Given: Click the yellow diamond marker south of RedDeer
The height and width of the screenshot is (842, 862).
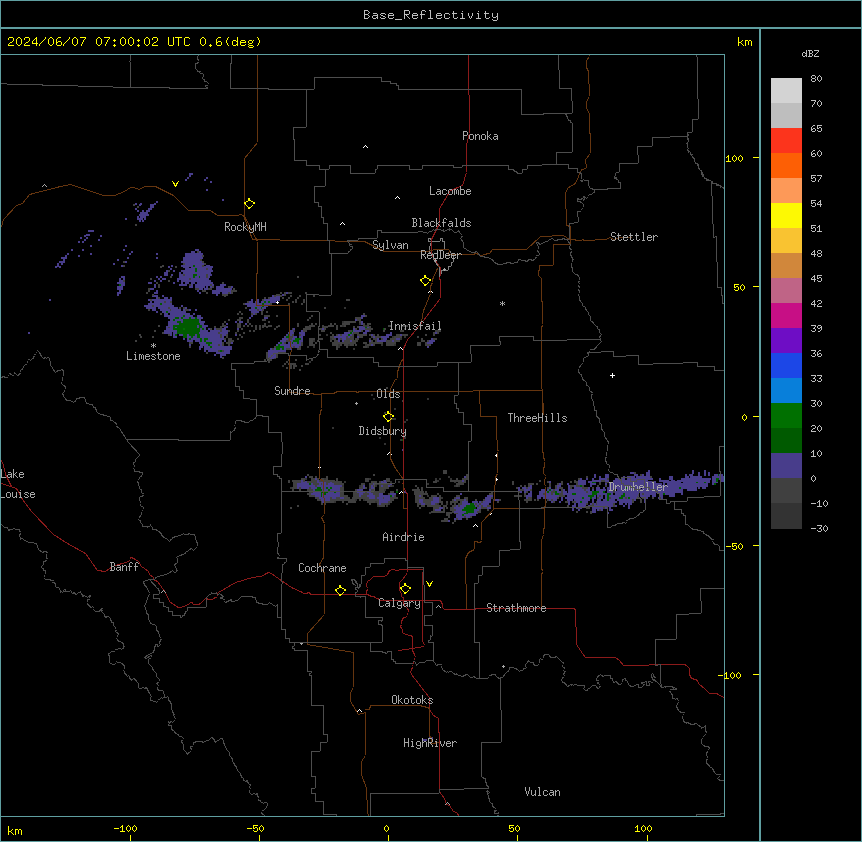Looking at the screenshot, I should tap(426, 281).
